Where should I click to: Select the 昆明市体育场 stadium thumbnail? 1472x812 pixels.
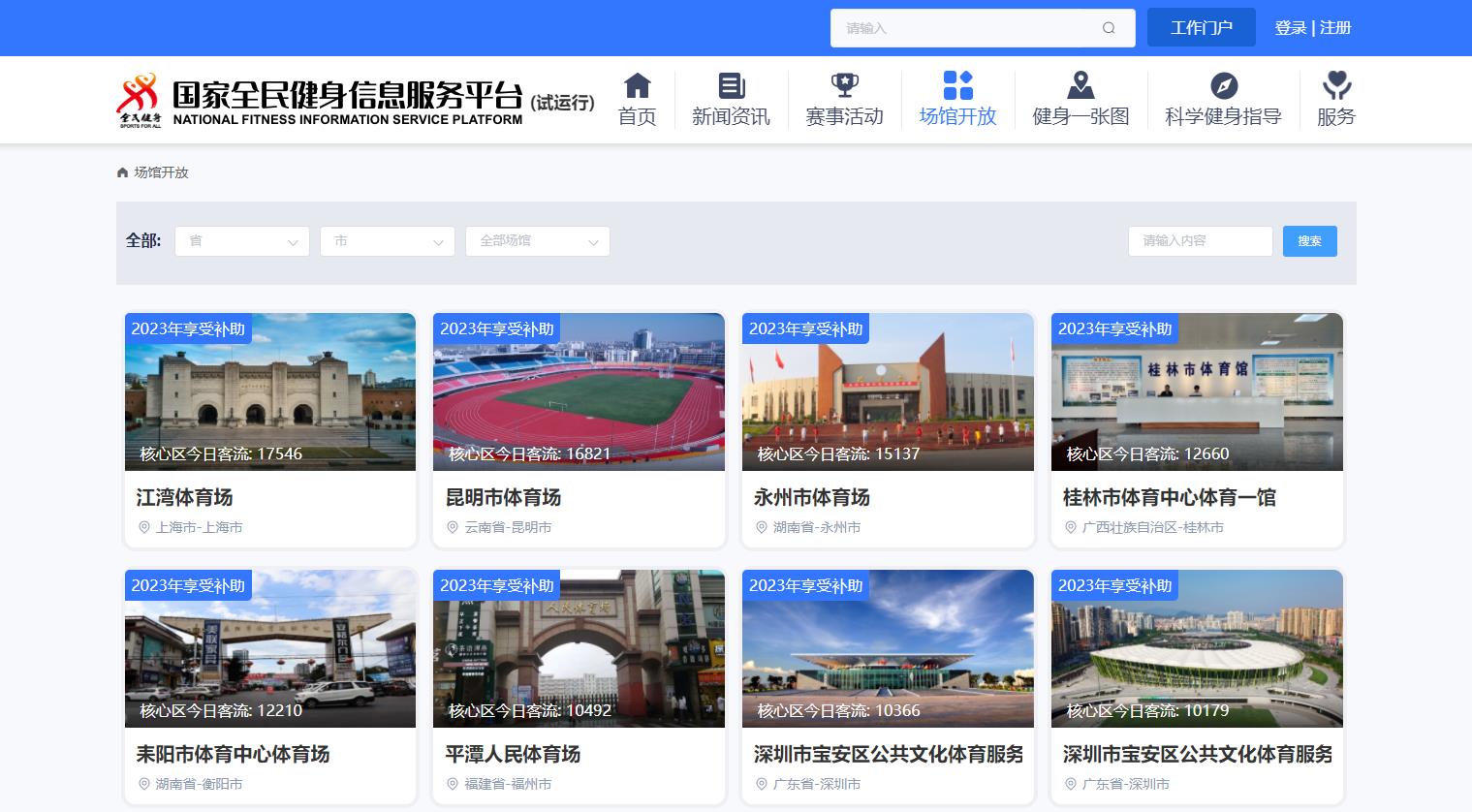point(579,391)
